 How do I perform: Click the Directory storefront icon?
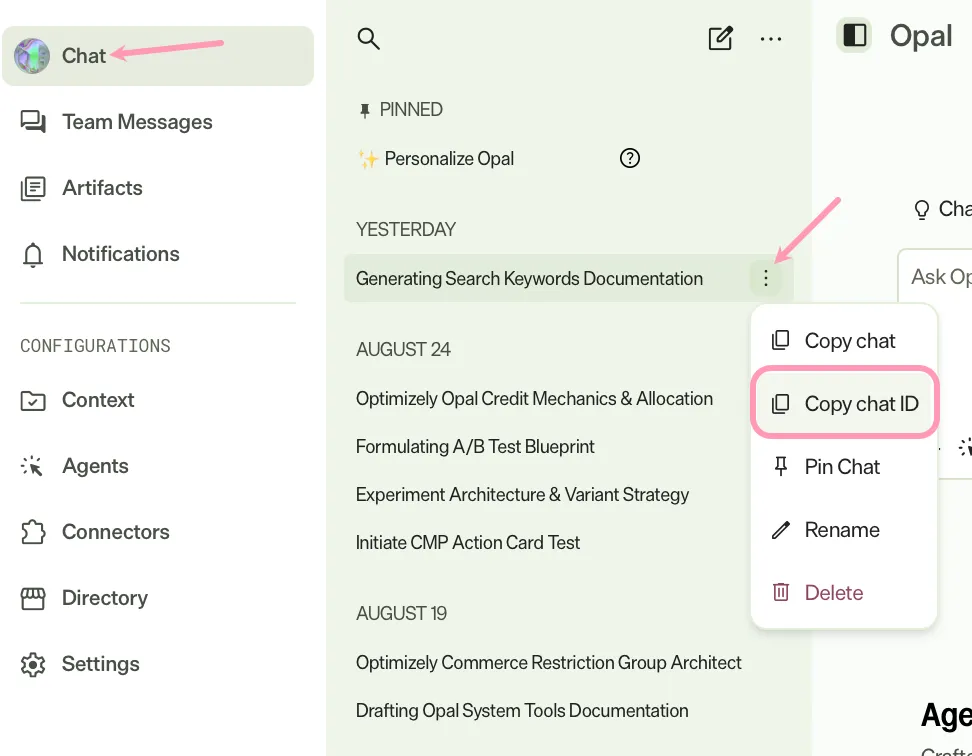[x=33, y=599]
